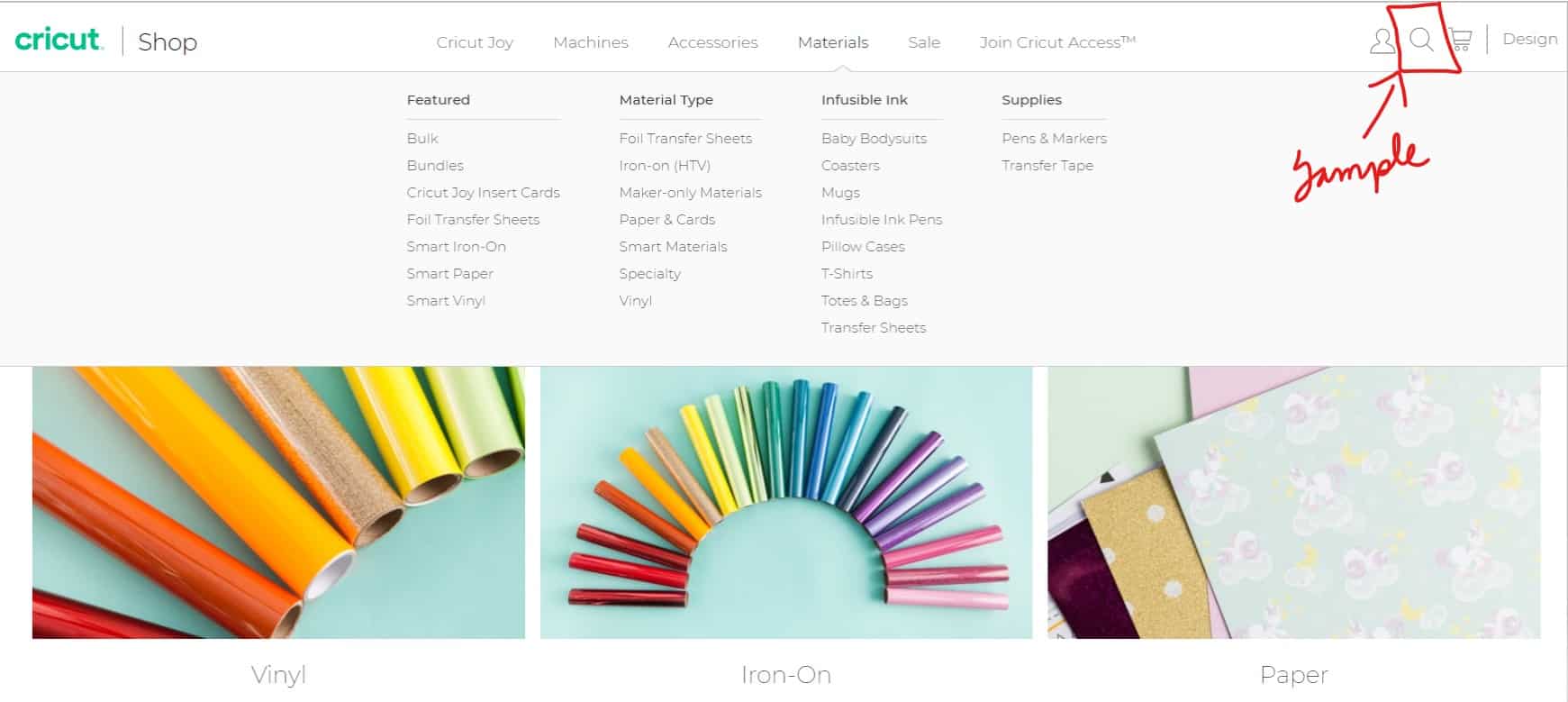Open the Materials menu
This screenshot has height=702, width=1568.
point(833,42)
